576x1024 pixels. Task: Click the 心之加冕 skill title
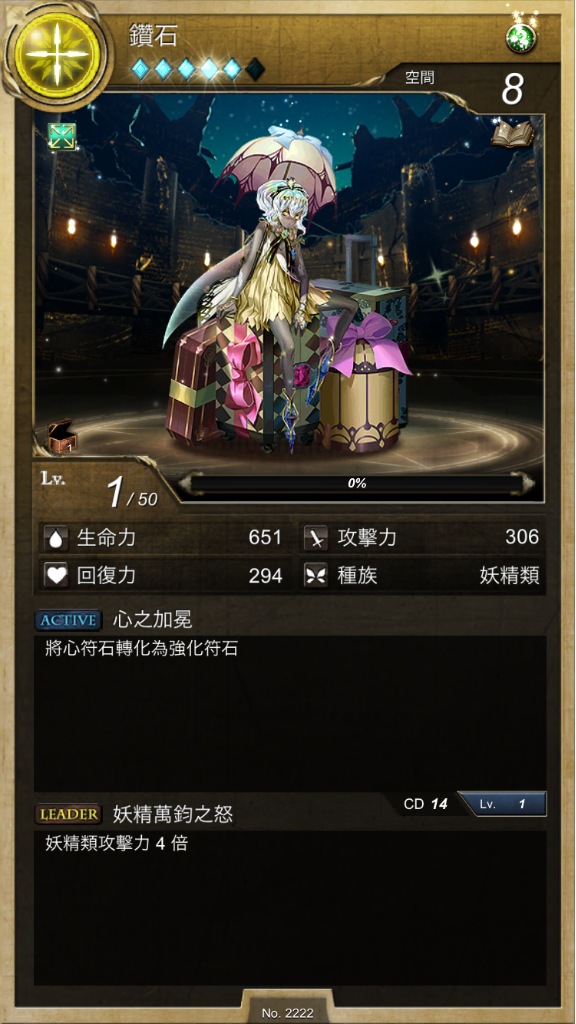153,619
